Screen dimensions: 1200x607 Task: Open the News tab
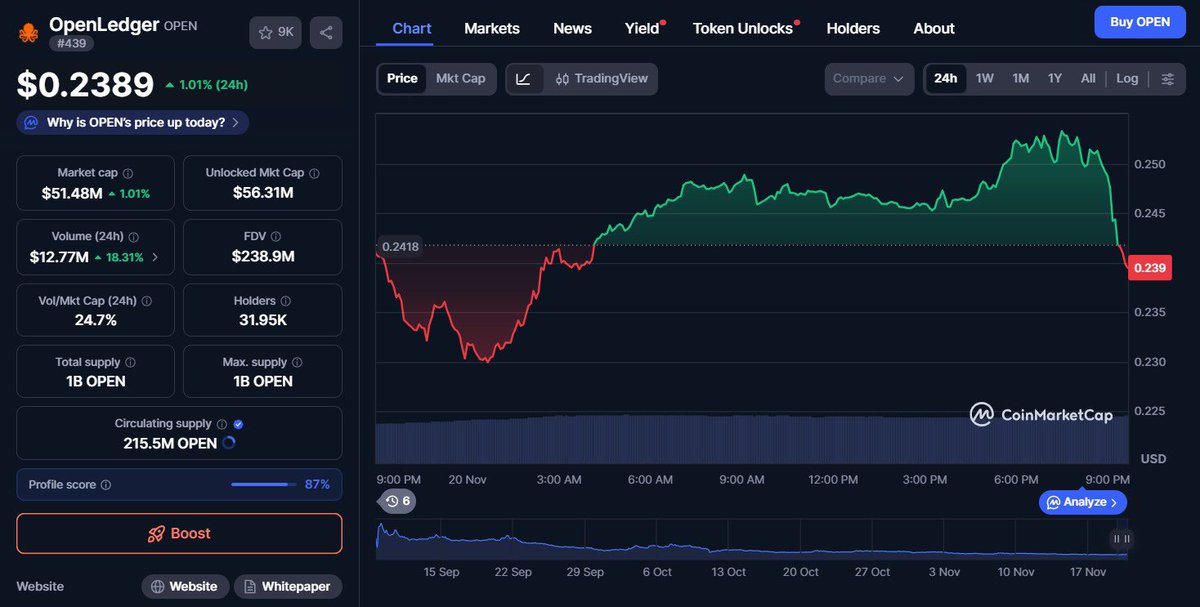point(572,28)
